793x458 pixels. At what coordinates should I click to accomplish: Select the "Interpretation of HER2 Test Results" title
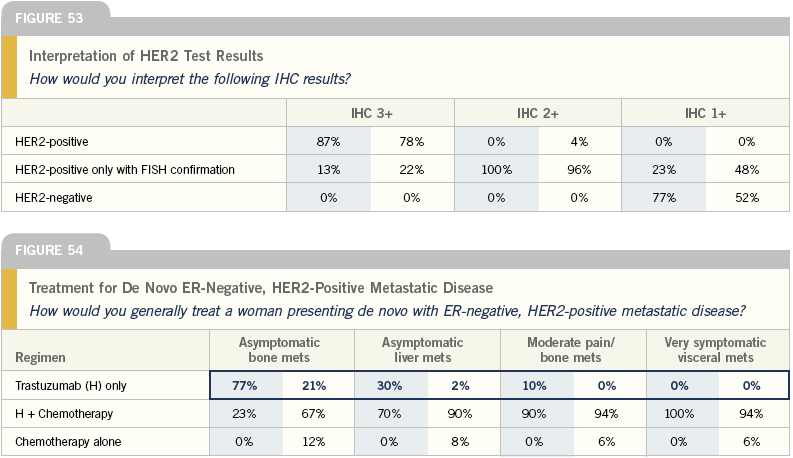click(x=146, y=55)
